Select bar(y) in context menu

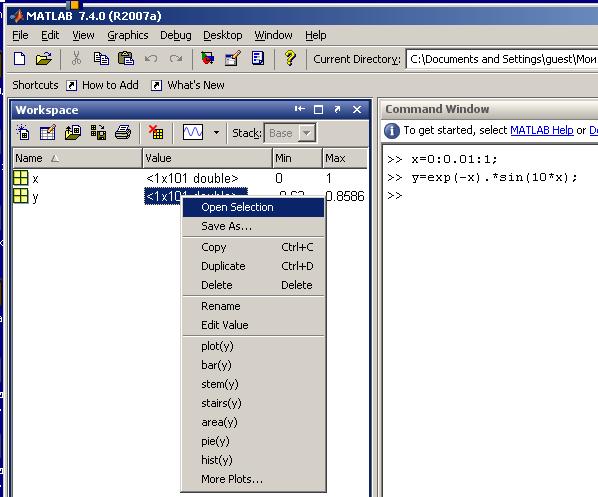point(253,365)
